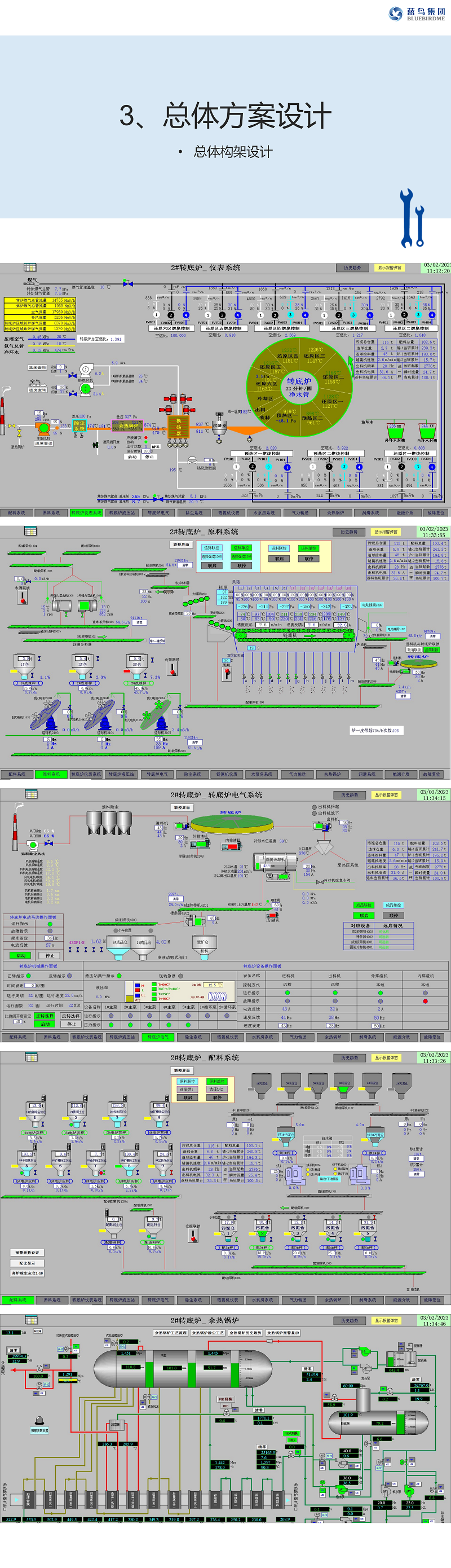The width and height of the screenshot is (451, 1568).
Task: Select the 出料机放下 radio button
Action: (314, 813)
